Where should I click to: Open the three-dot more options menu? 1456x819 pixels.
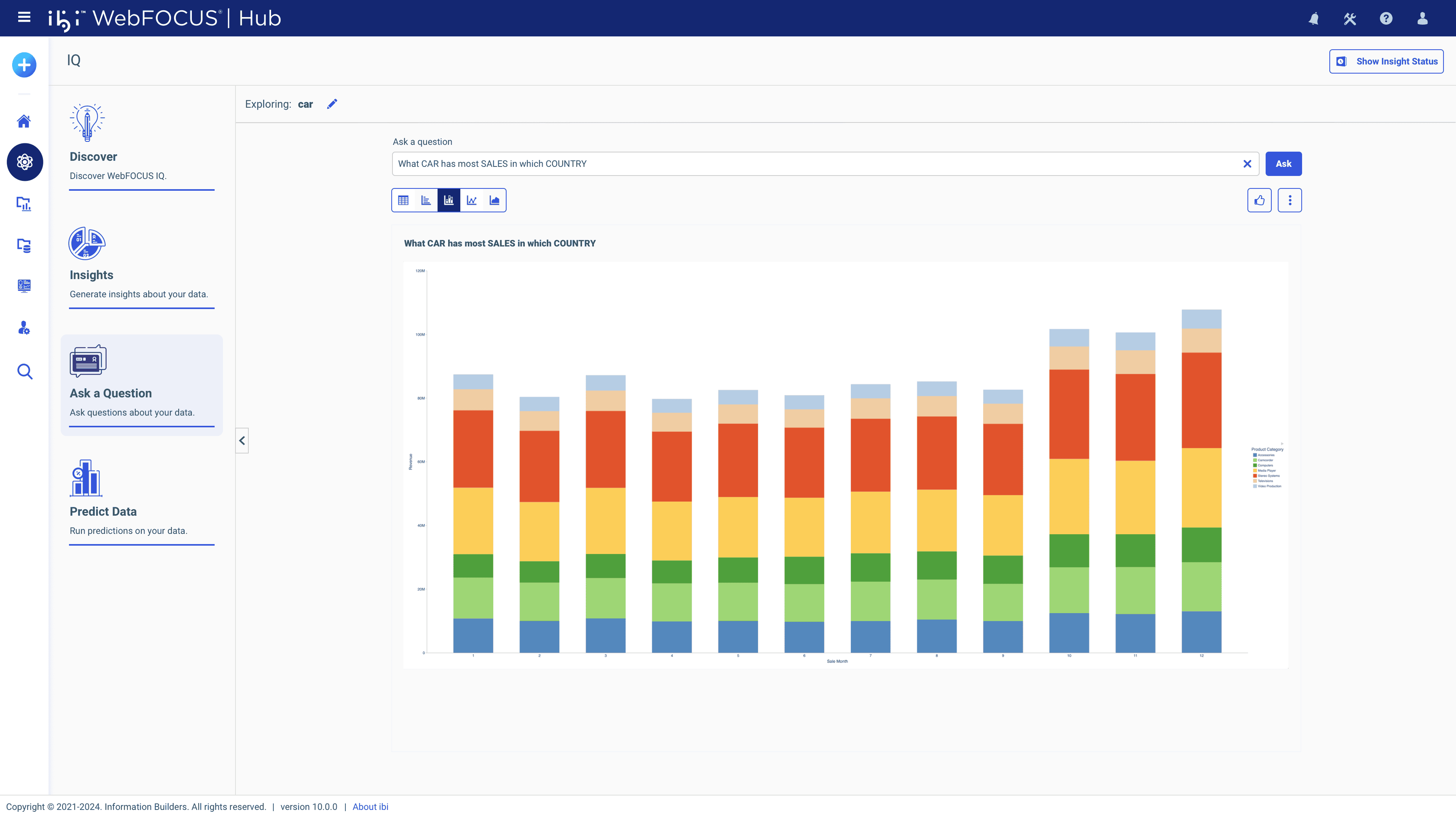pyautogui.click(x=1289, y=200)
